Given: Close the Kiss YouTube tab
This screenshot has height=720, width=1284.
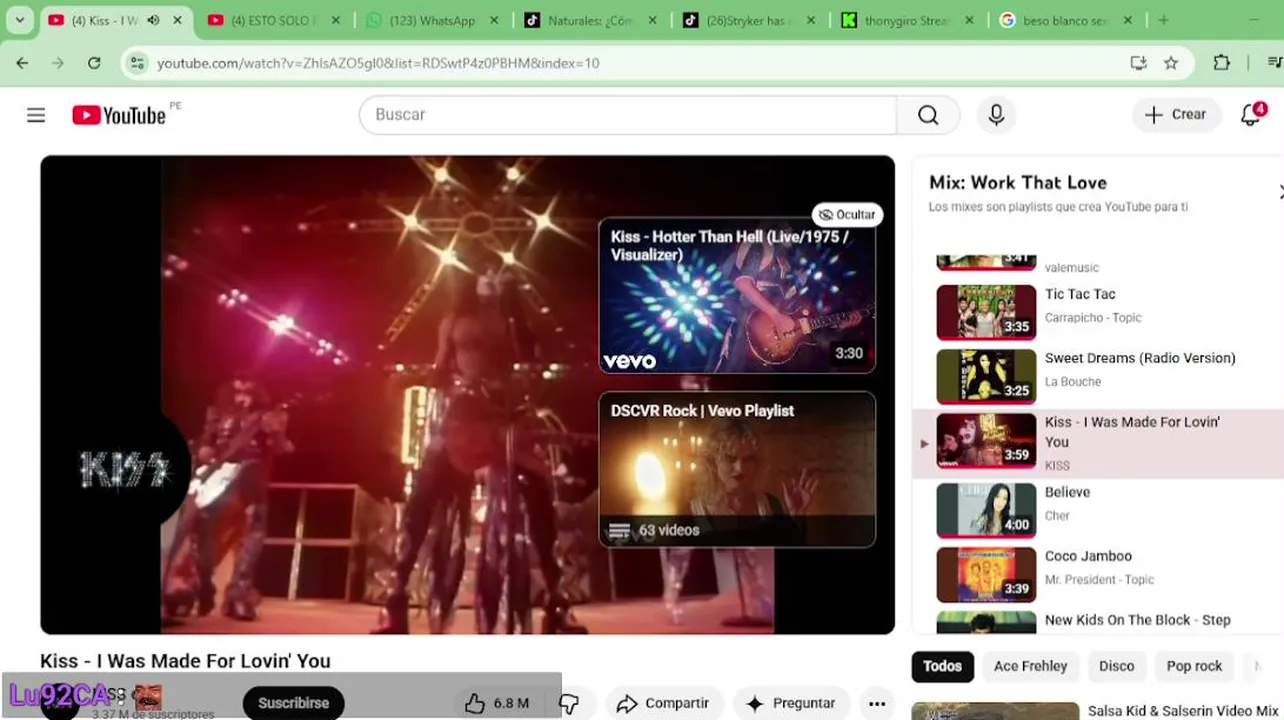Looking at the screenshot, I should click(x=178, y=20).
